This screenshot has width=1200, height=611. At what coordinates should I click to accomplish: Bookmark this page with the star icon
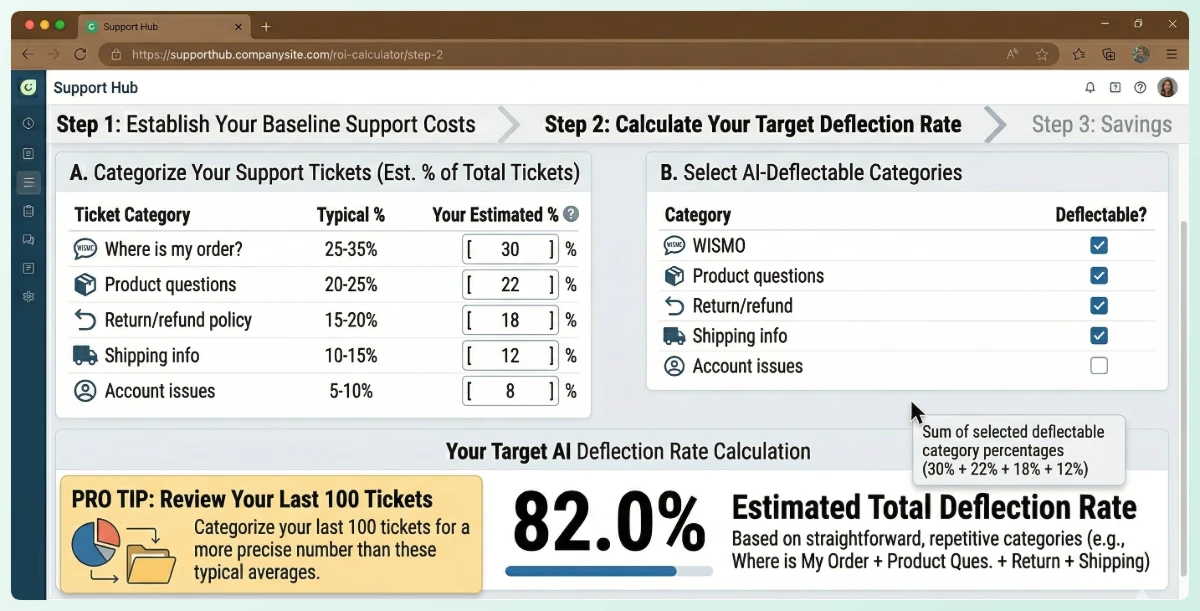(1042, 54)
